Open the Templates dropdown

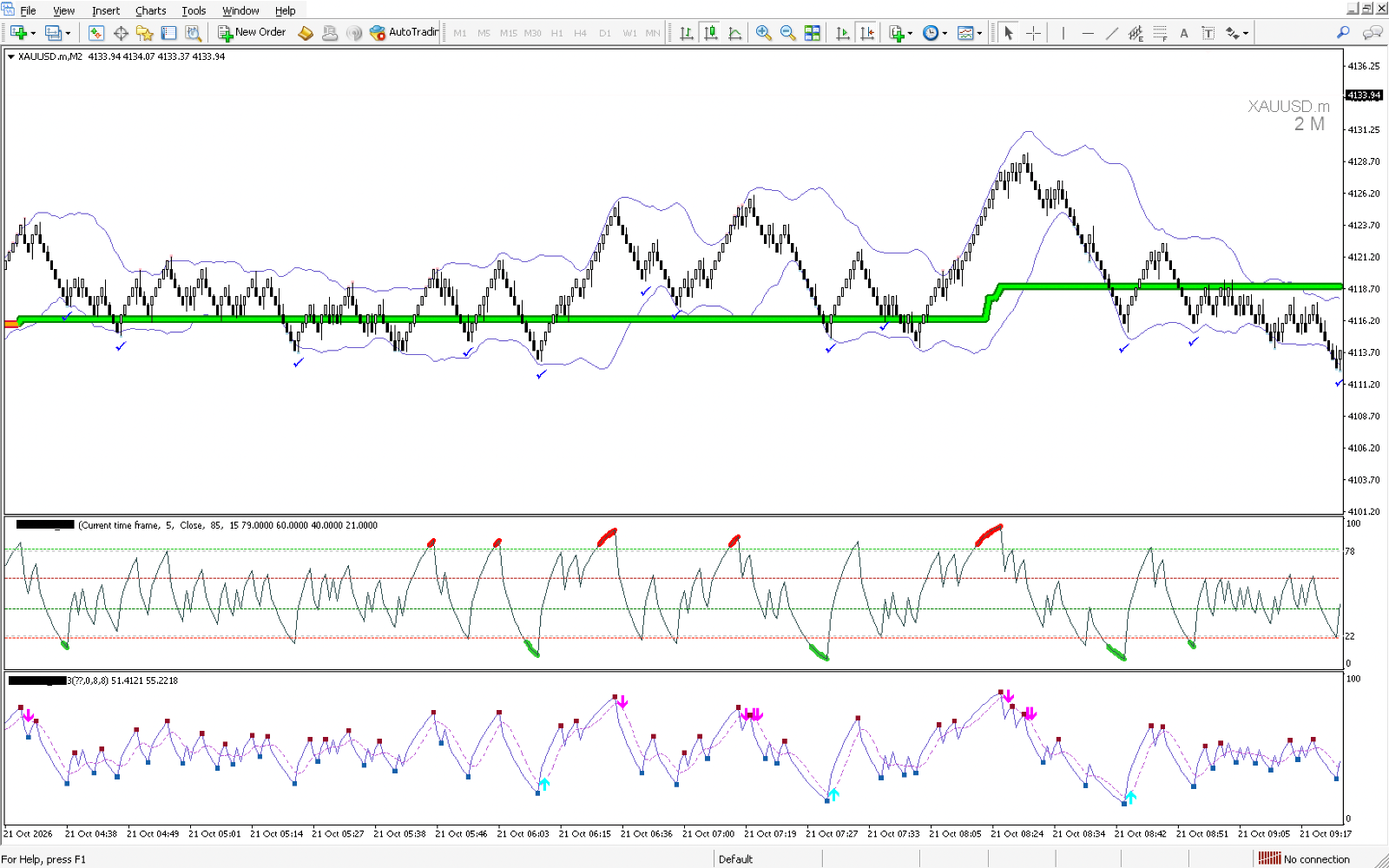[970, 33]
